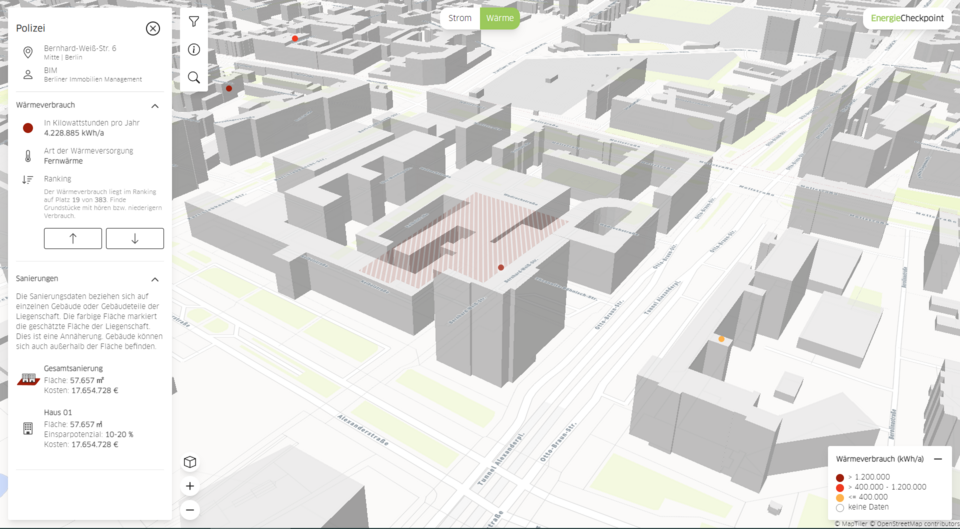
Task: Click the dark red legend swatch
Action: coord(840,478)
